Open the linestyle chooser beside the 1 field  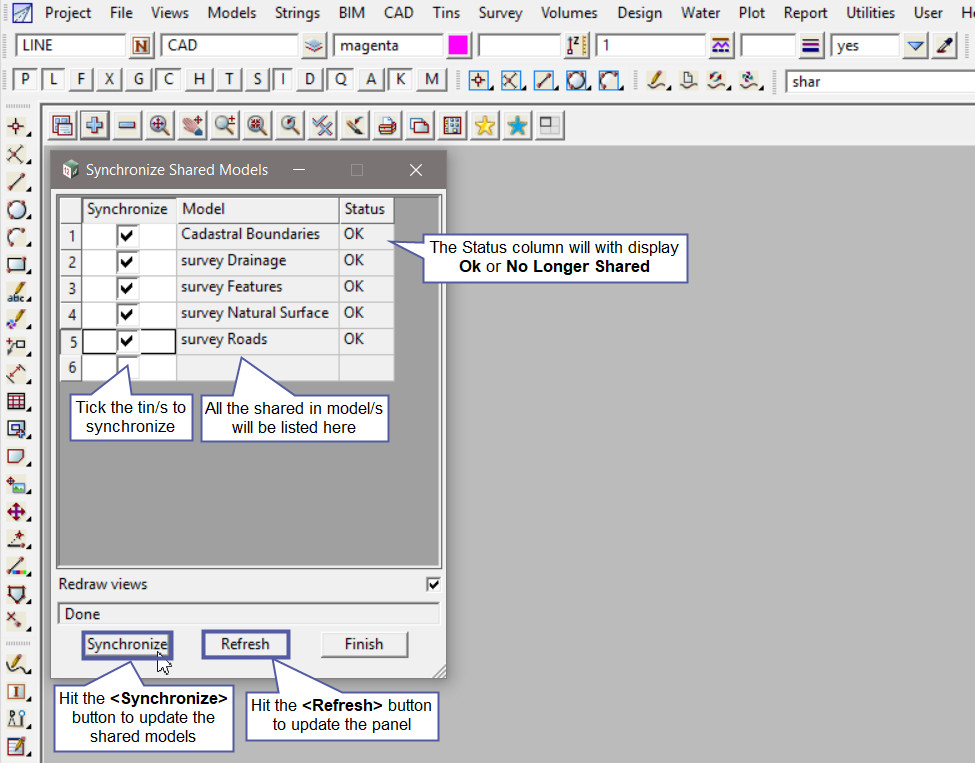(x=720, y=46)
